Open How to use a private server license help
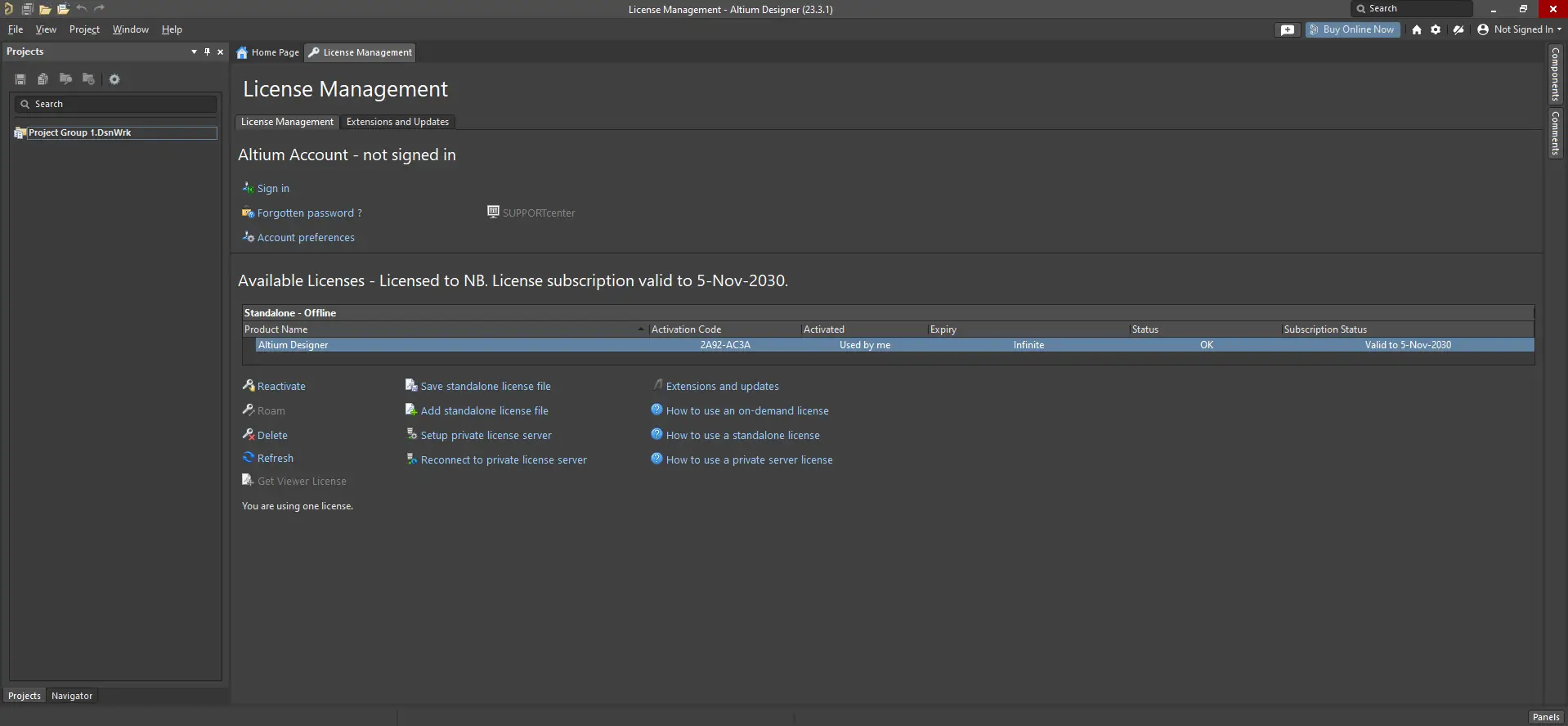The height and width of the screenshot is (726, 1568). pyautogui.click(x=750, y=459)
